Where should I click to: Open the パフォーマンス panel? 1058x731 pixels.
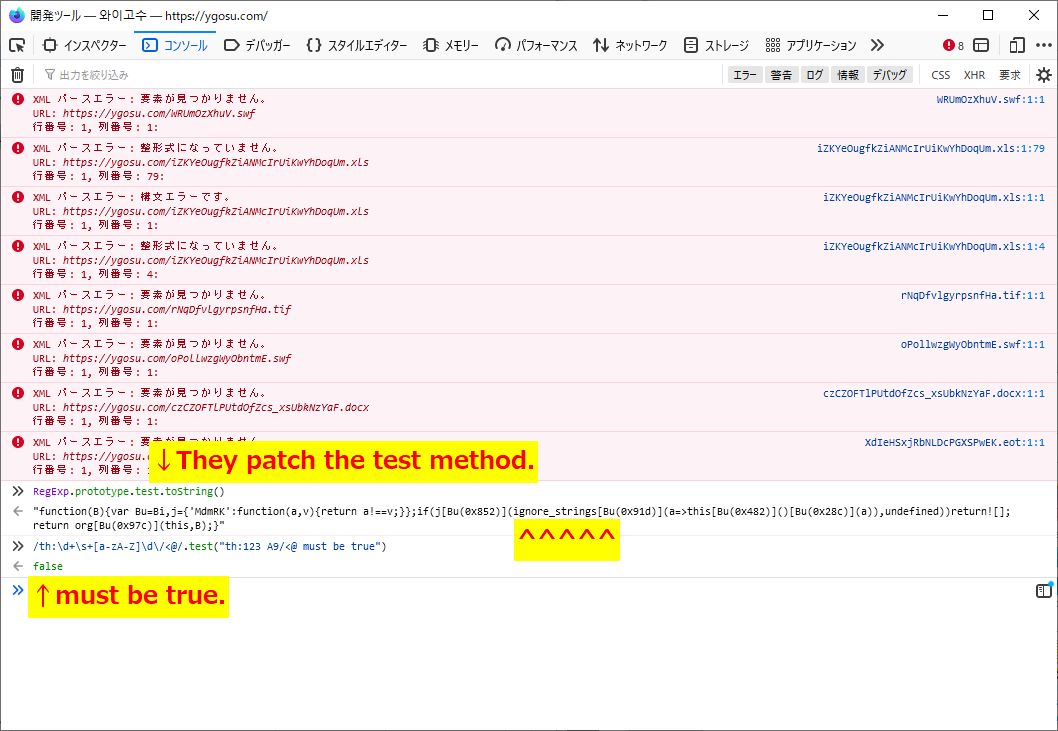click(x=537, y=45)
